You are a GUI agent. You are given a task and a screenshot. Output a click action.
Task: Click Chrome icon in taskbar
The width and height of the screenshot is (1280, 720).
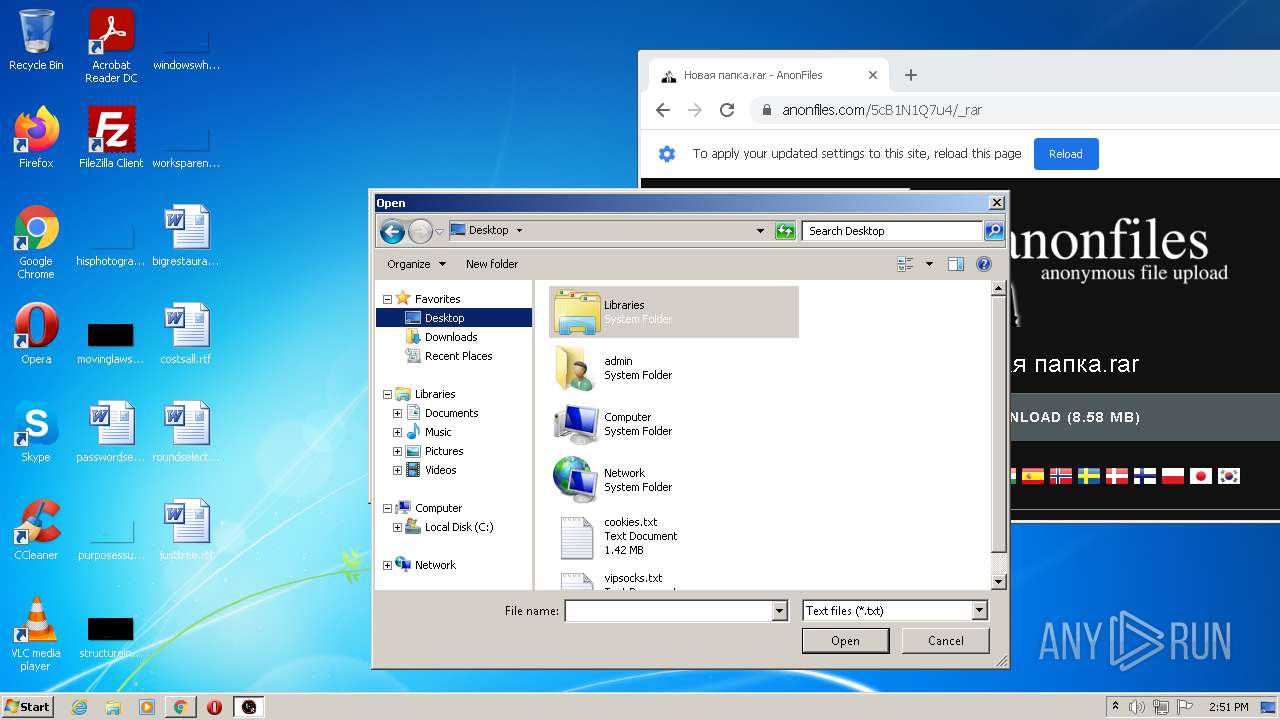180,707
